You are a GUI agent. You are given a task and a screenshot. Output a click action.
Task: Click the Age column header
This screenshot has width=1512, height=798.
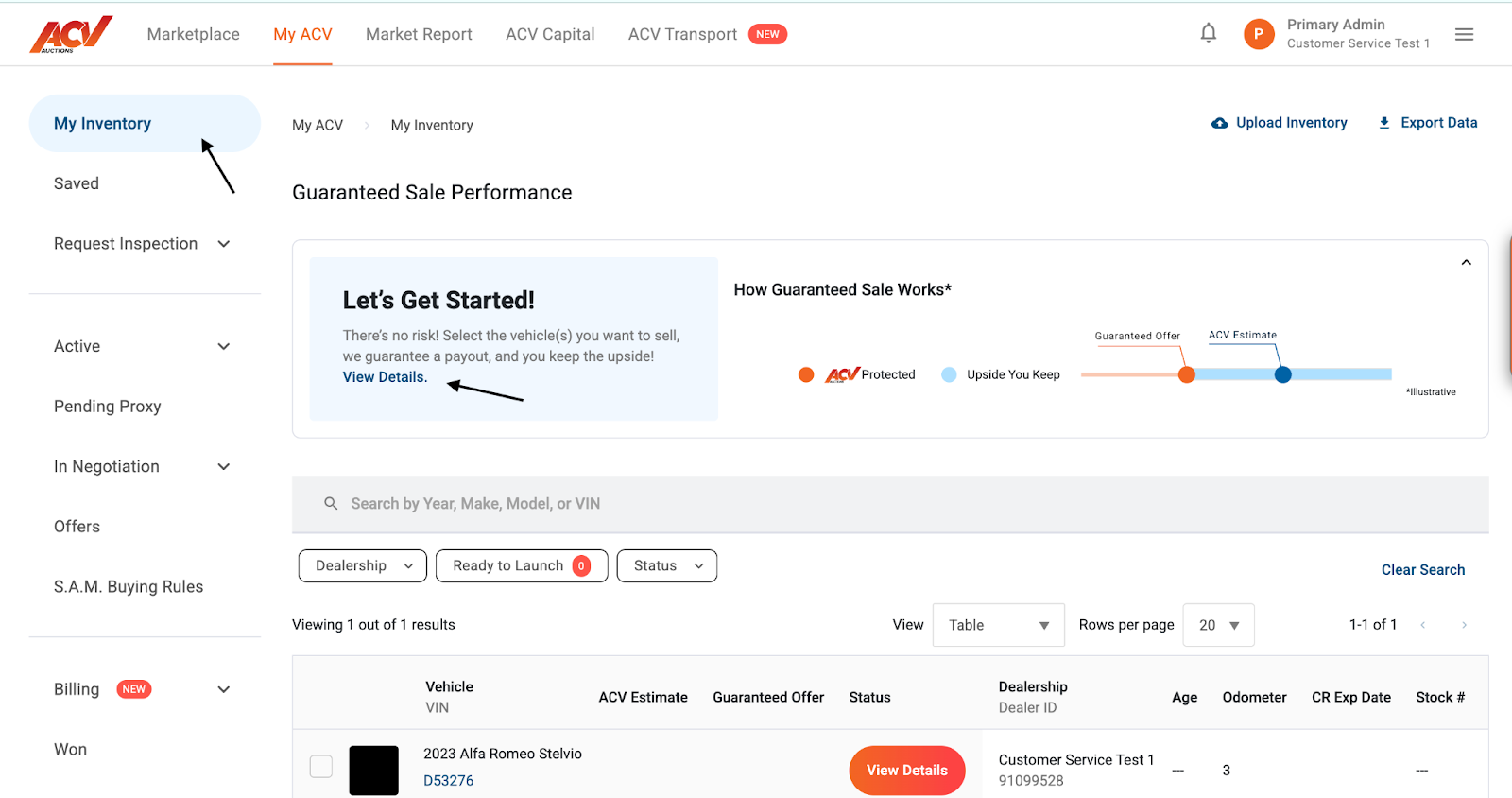coord(1184,698)
